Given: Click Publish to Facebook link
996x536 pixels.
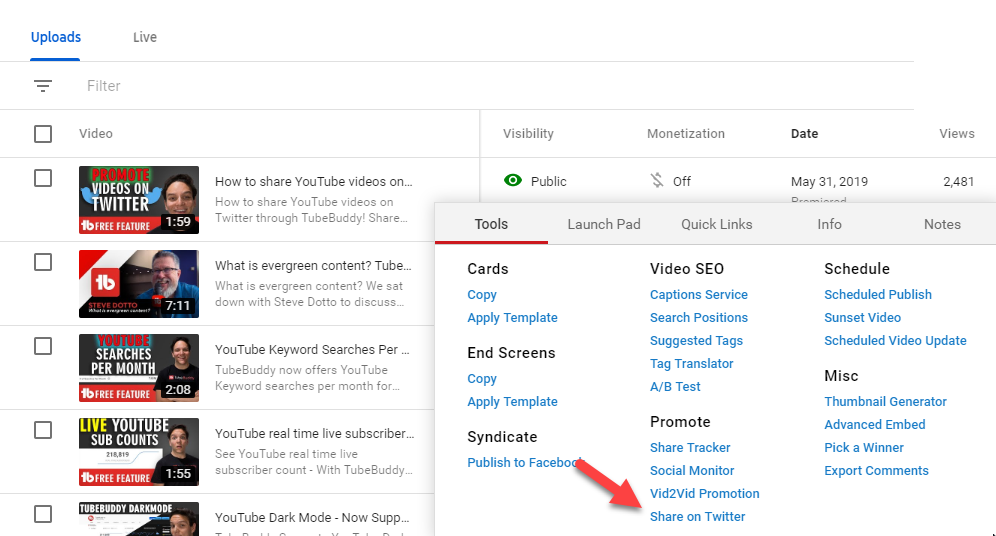Looking at the screenshot, I should tap(524, 462).
